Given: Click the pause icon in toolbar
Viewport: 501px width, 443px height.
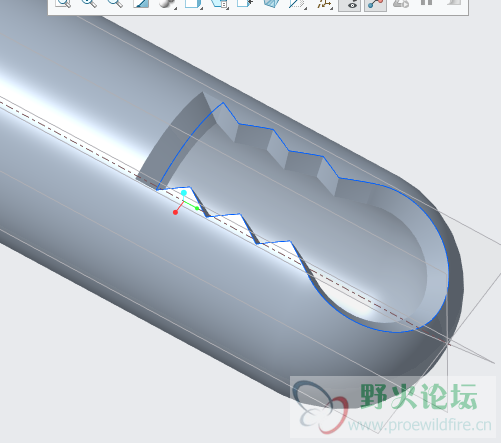Looking at the screenshot, I should pyautogui.click(x=427, y=3).
